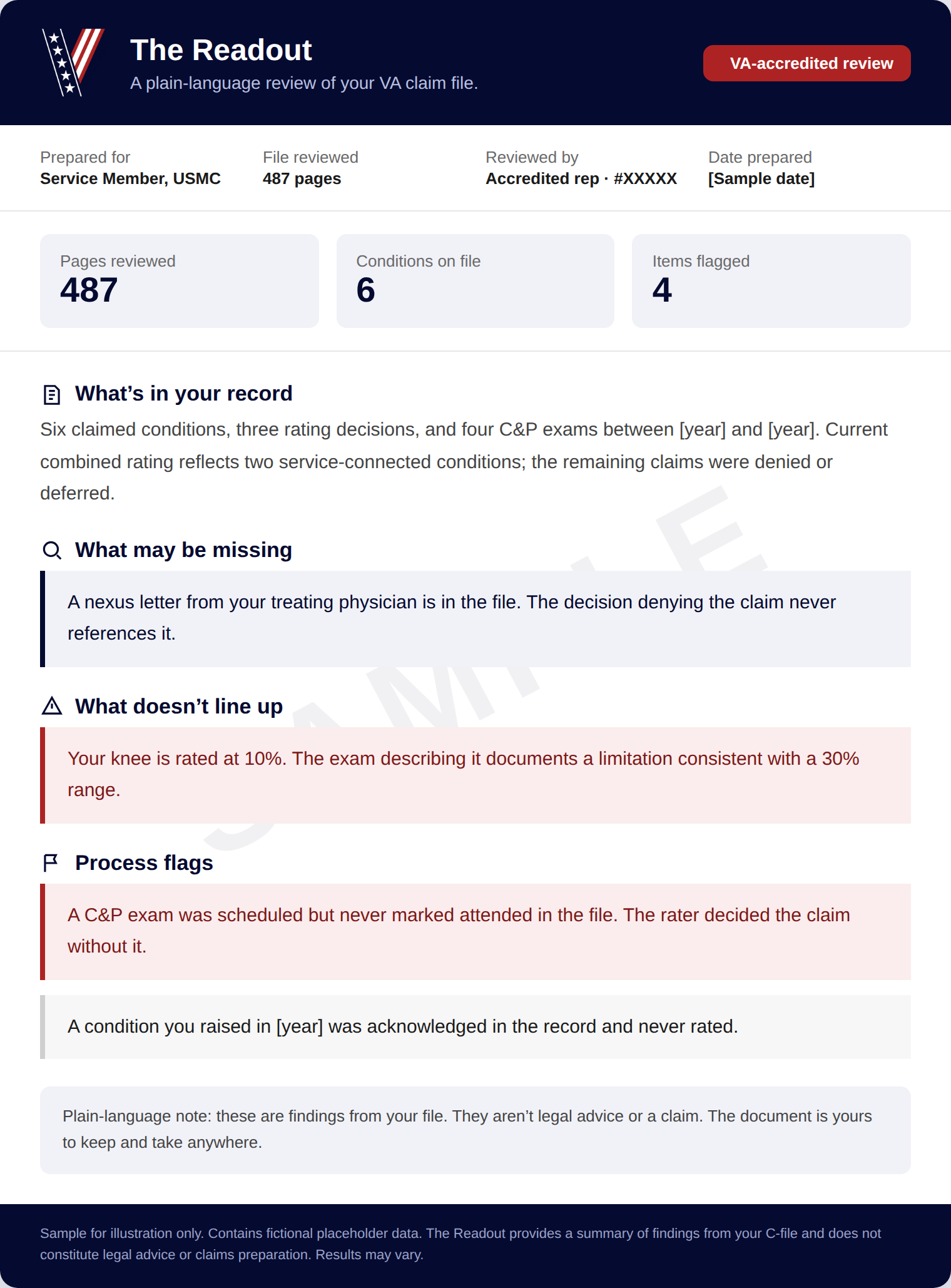Screen dimensions: 951x1288
Task: Click the warning triangle icon beside What doesn't line up
Action: 52,707
